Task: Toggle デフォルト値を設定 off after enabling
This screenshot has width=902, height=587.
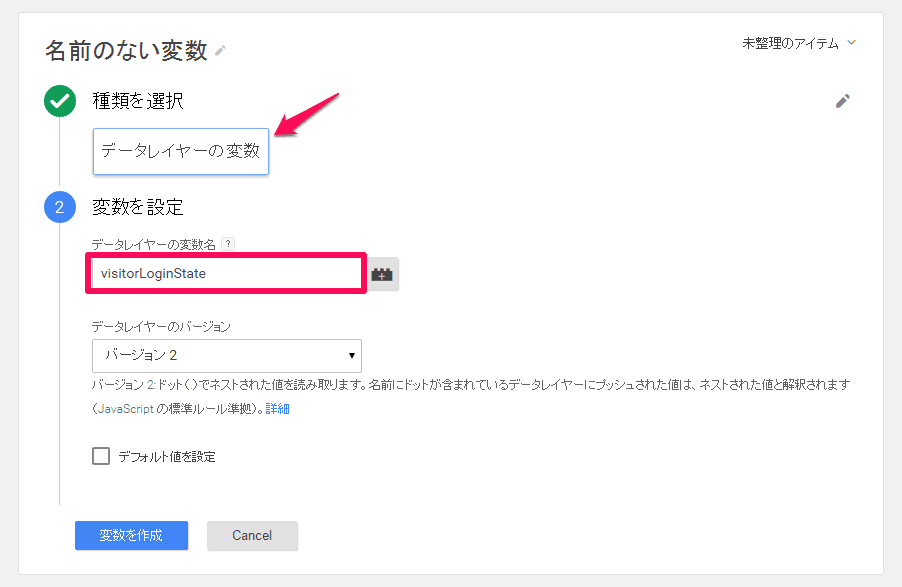Action: 100,454
